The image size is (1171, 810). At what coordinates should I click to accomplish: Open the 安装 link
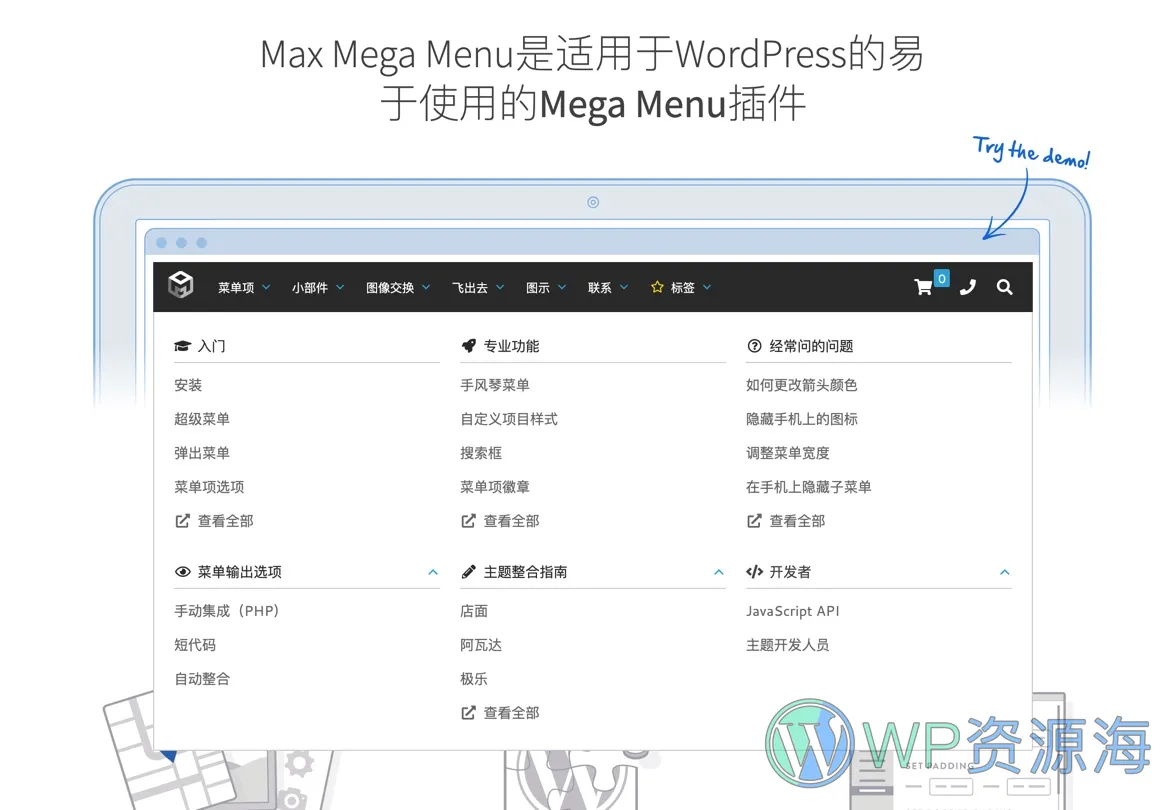pyautogui.click(x=189, y=385)
